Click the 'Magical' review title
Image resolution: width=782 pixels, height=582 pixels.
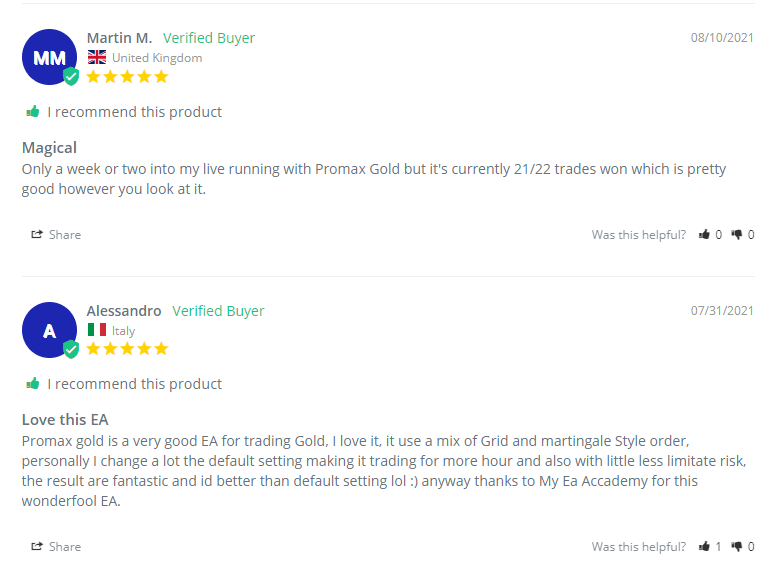coord(49,148)
